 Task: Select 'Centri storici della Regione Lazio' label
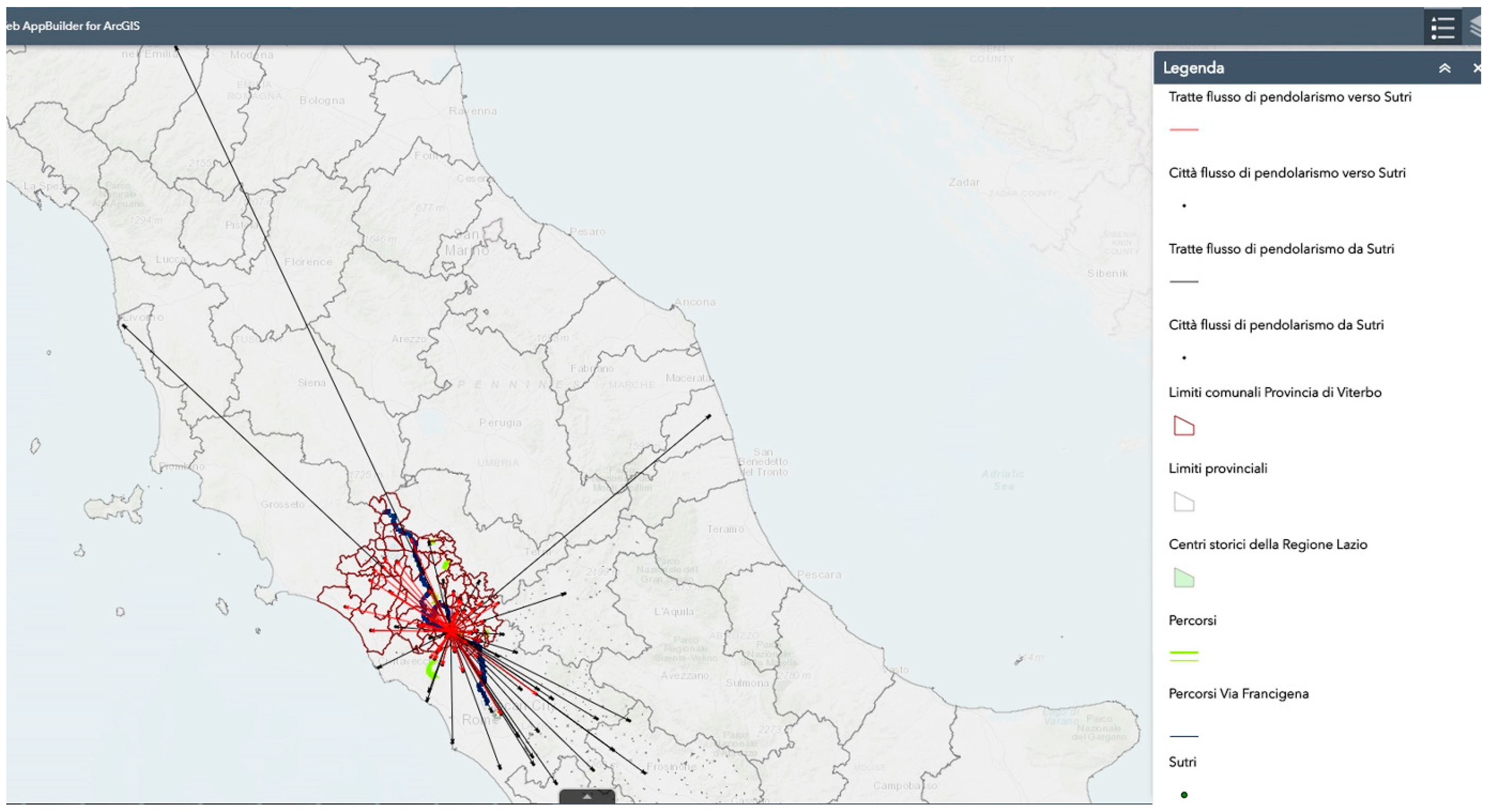point(1268,545)
